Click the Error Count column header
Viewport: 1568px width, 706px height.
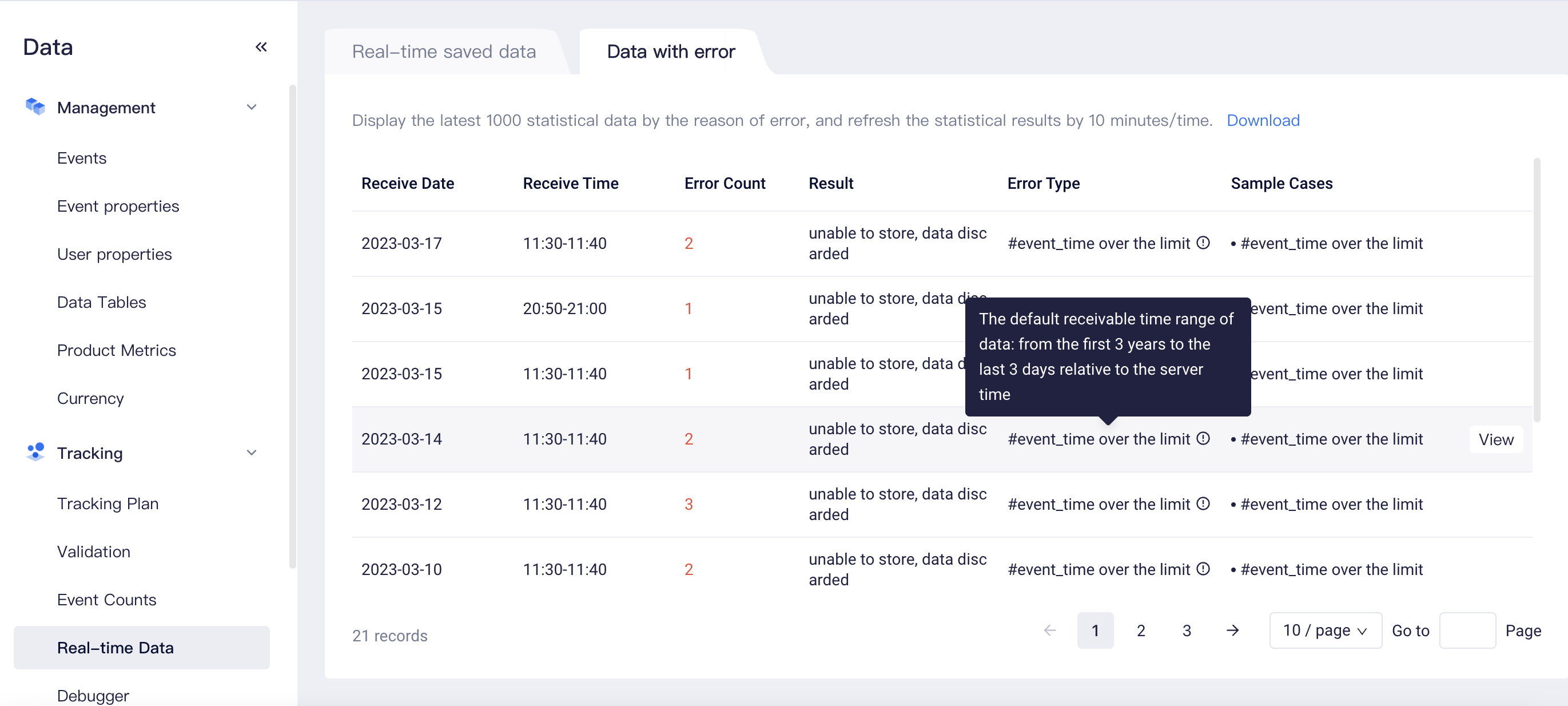point(725,183)
